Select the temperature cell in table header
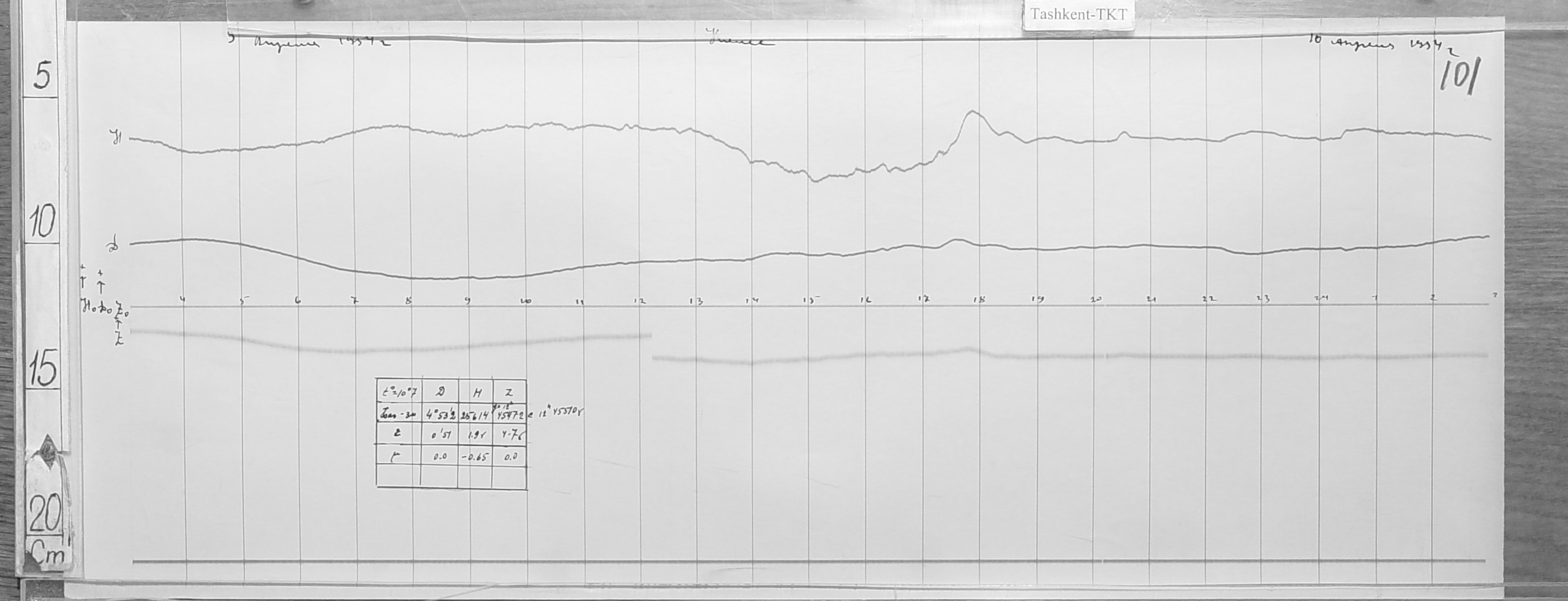Screen dimensions: 1568x601 [x=398, y=393]
